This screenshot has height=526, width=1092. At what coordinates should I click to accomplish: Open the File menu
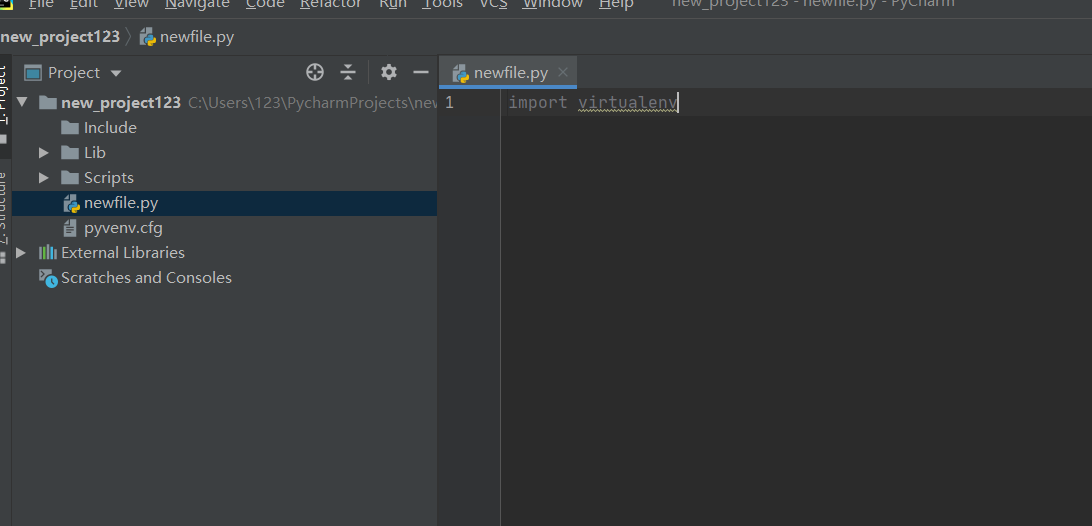(41, 3)
